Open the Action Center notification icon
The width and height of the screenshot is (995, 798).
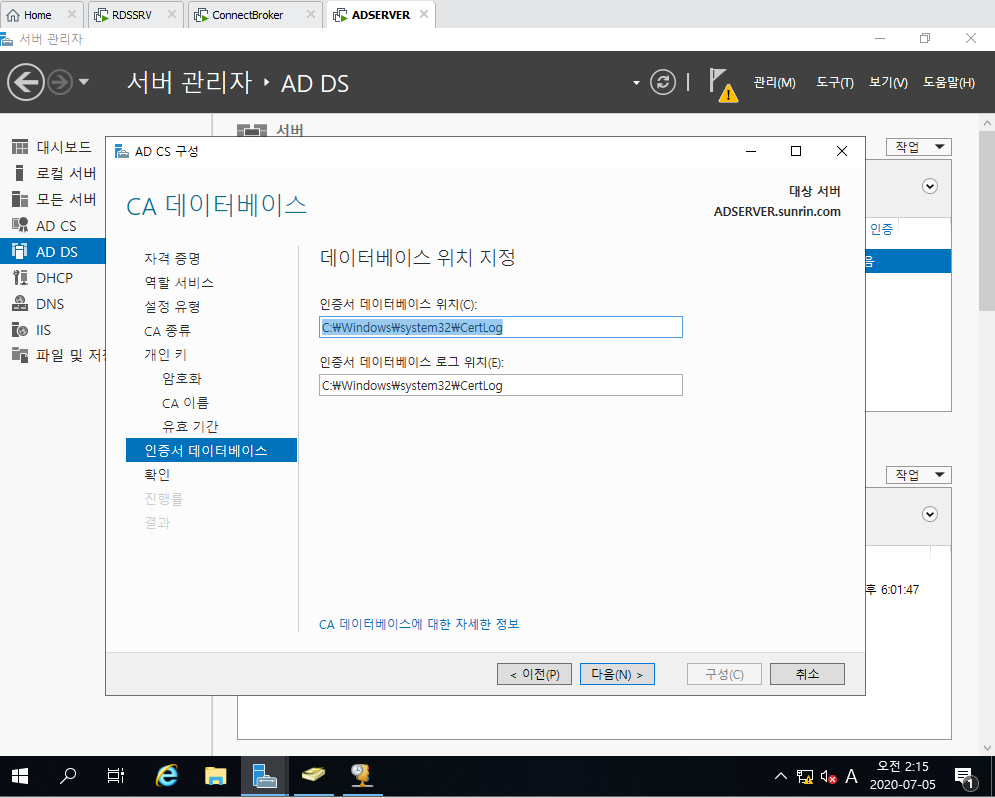point(965,776)
